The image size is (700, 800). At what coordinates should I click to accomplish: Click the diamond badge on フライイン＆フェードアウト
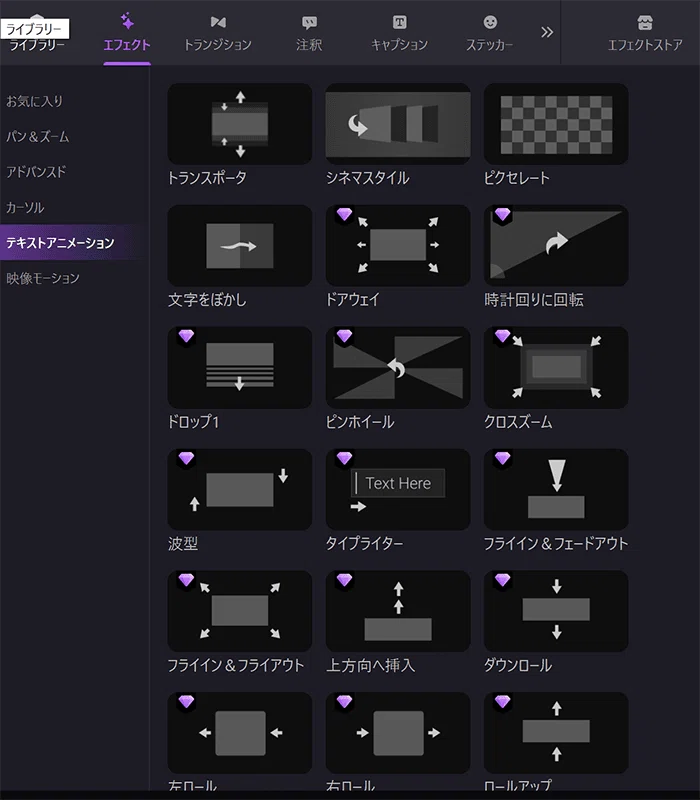click(503, 458)
